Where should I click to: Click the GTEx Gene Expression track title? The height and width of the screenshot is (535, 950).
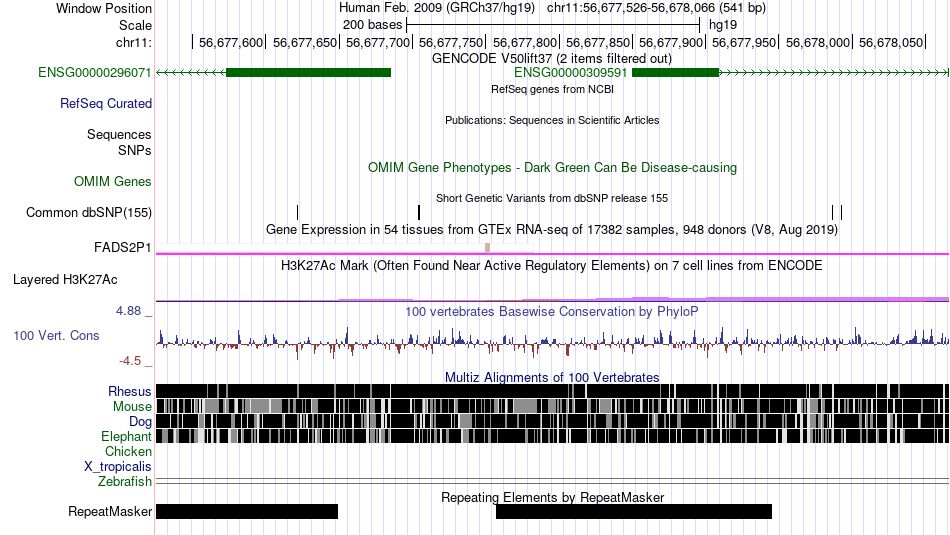[552, 230]
